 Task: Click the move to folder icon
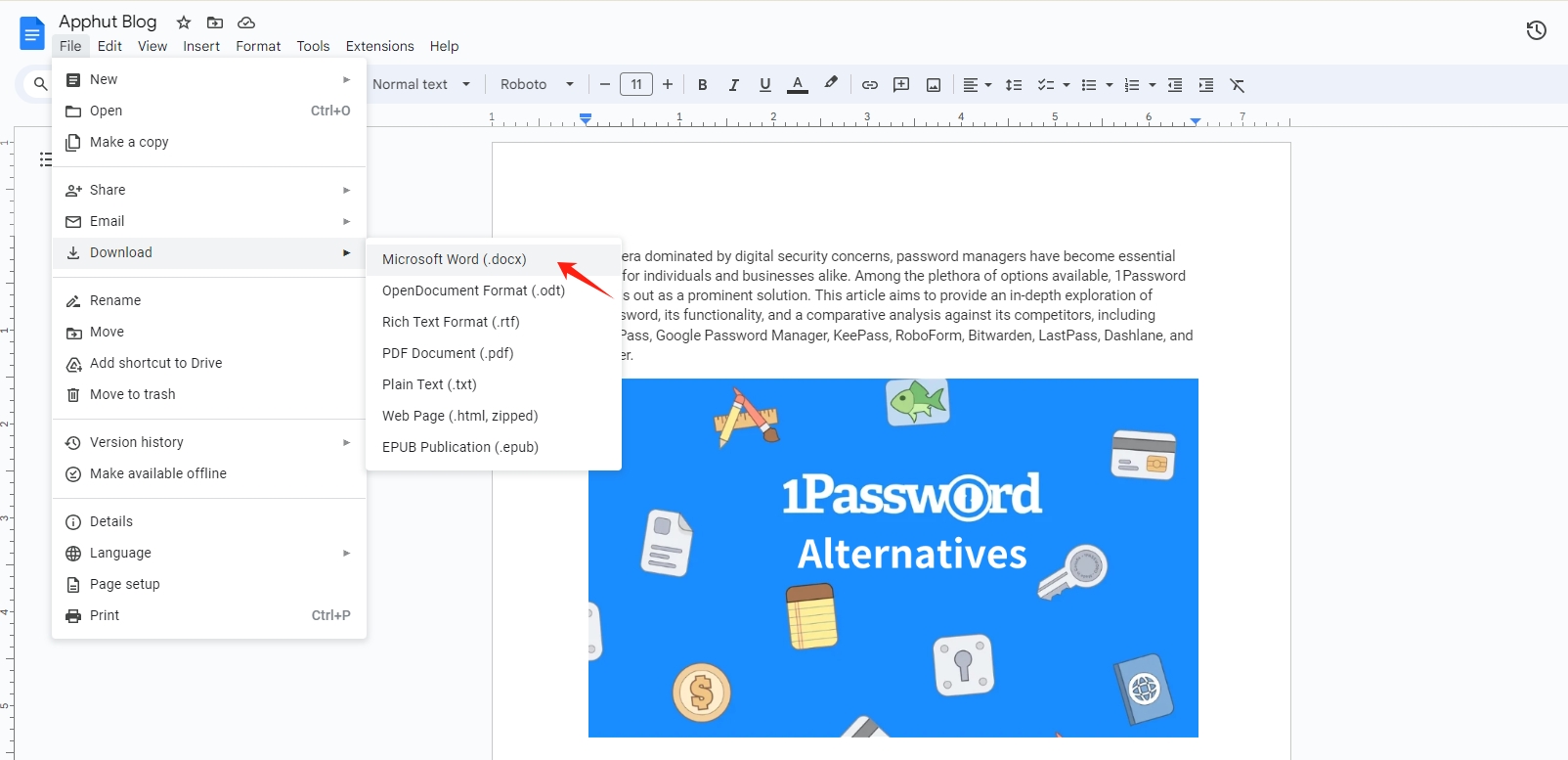coord(215,22)
